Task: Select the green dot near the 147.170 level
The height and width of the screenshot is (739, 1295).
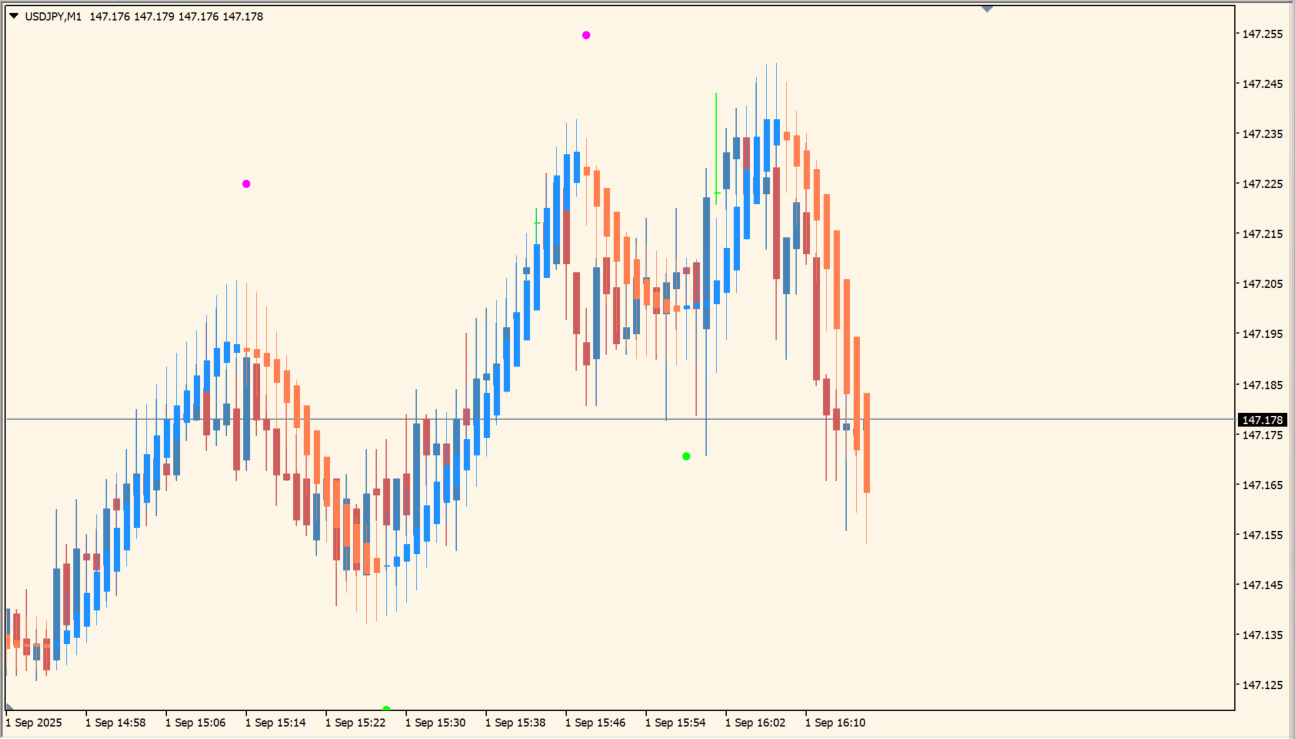Action: [x=686, y=456]
